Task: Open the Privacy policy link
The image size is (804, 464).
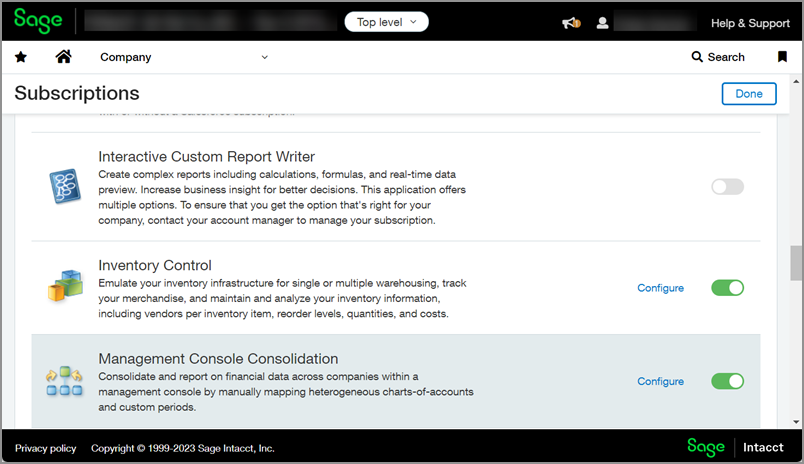Action: (46, 448)
